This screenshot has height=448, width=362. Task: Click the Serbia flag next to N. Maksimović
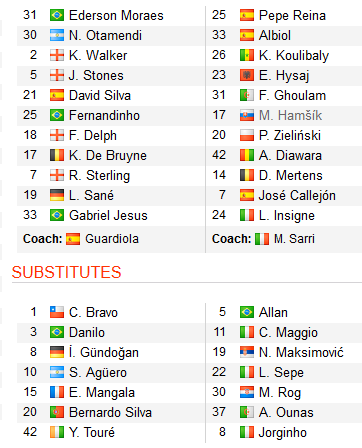[247, 352]
